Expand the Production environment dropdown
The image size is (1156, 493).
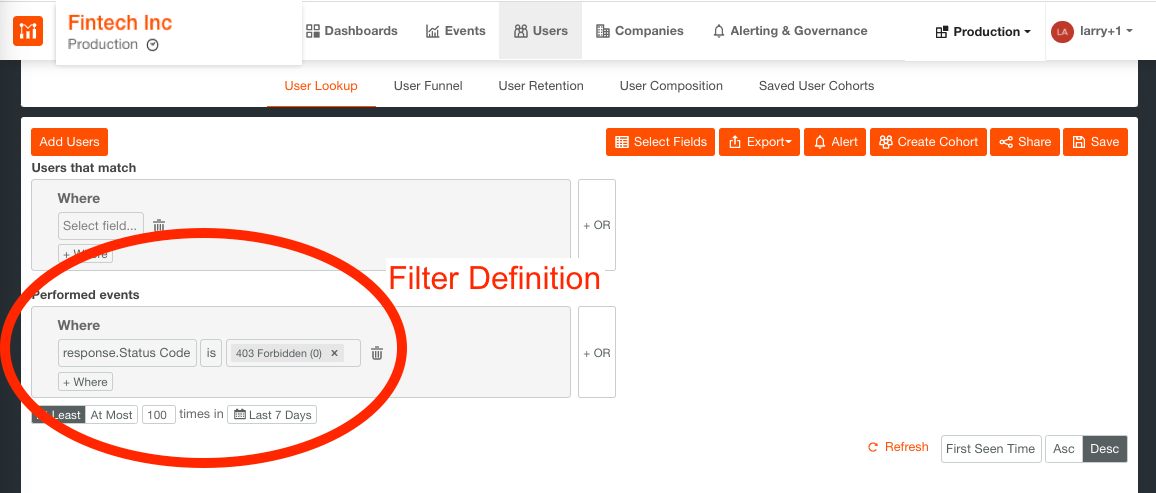coord(983,32)
